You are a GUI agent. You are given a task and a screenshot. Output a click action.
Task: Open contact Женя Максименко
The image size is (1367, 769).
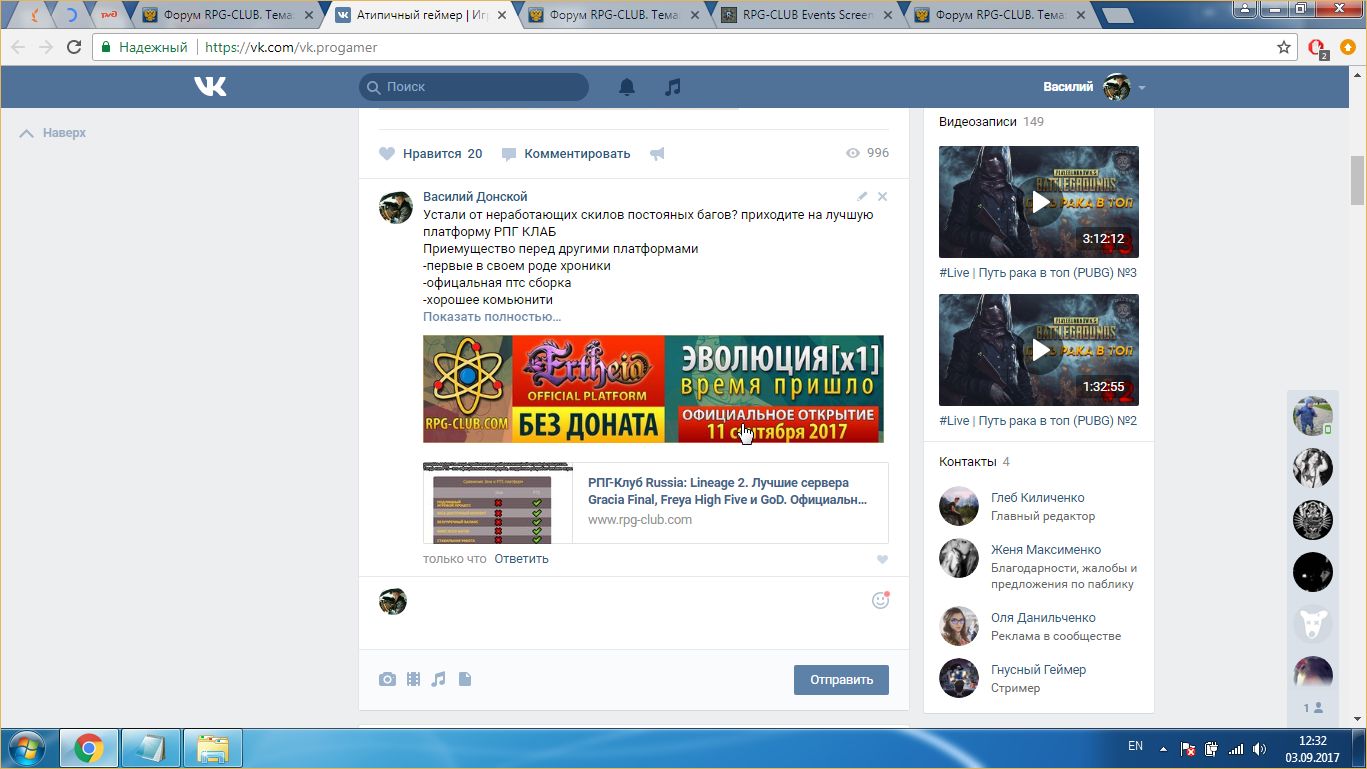coord(1046,550)
